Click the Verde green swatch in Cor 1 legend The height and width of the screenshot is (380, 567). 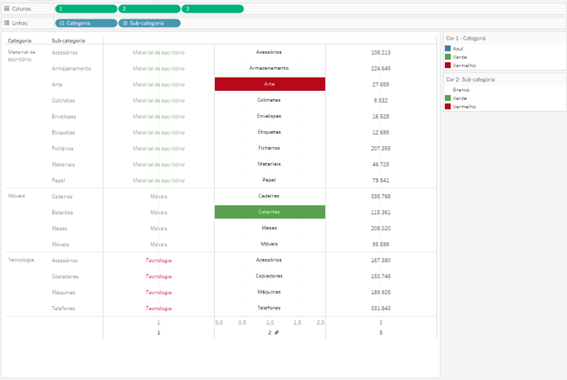pyautogui.click(x=448, y=57)
